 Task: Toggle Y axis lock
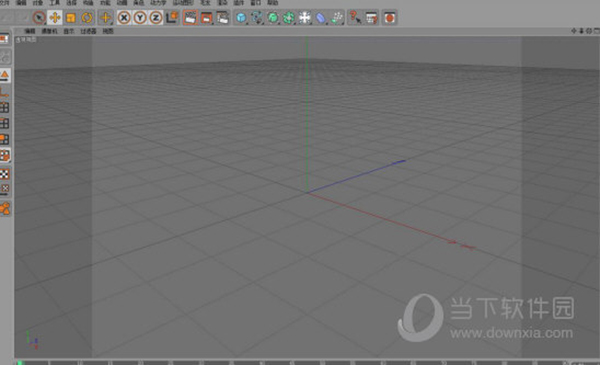click(140, 18)
